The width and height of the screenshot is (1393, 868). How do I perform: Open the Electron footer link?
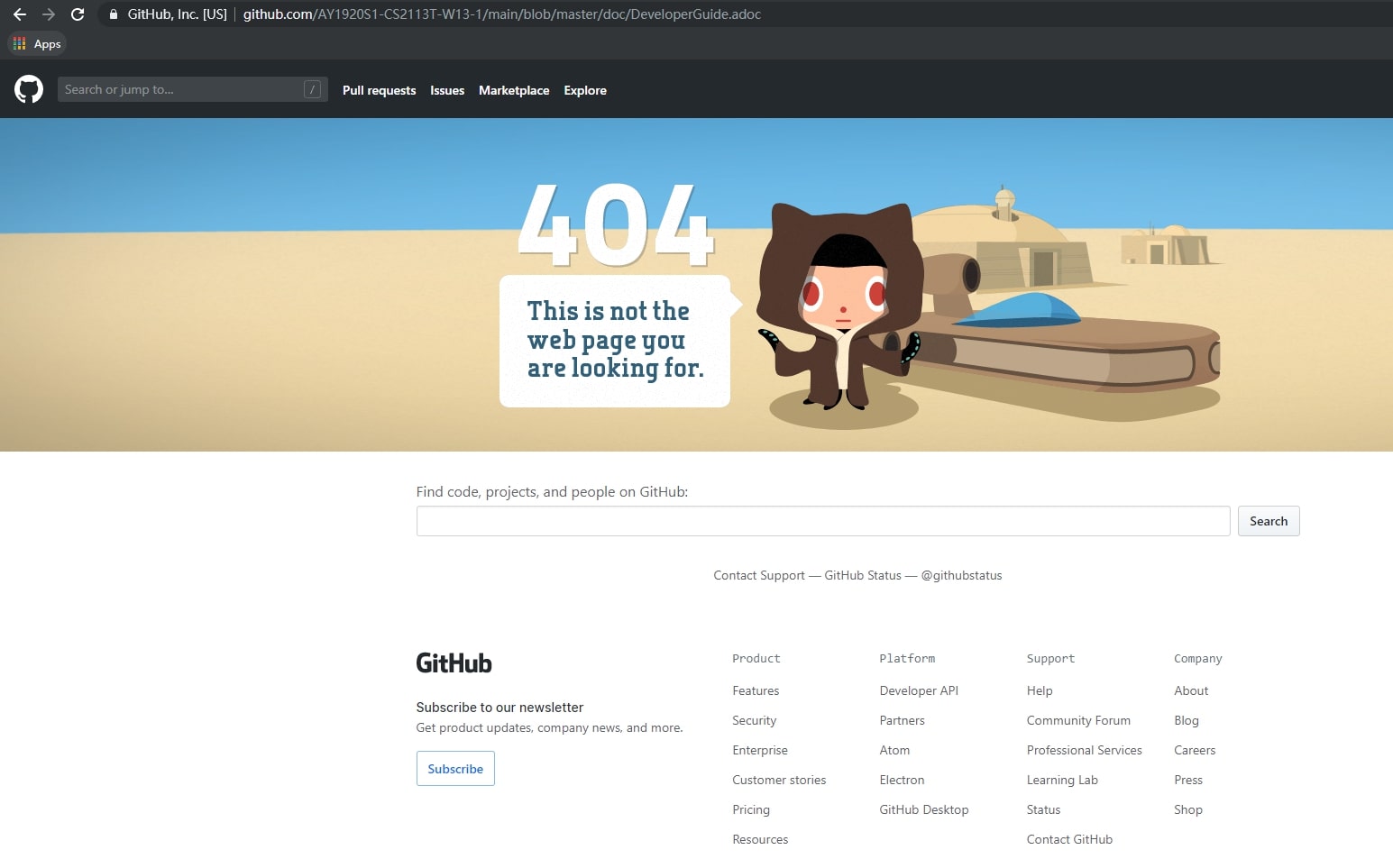(902, 780)
